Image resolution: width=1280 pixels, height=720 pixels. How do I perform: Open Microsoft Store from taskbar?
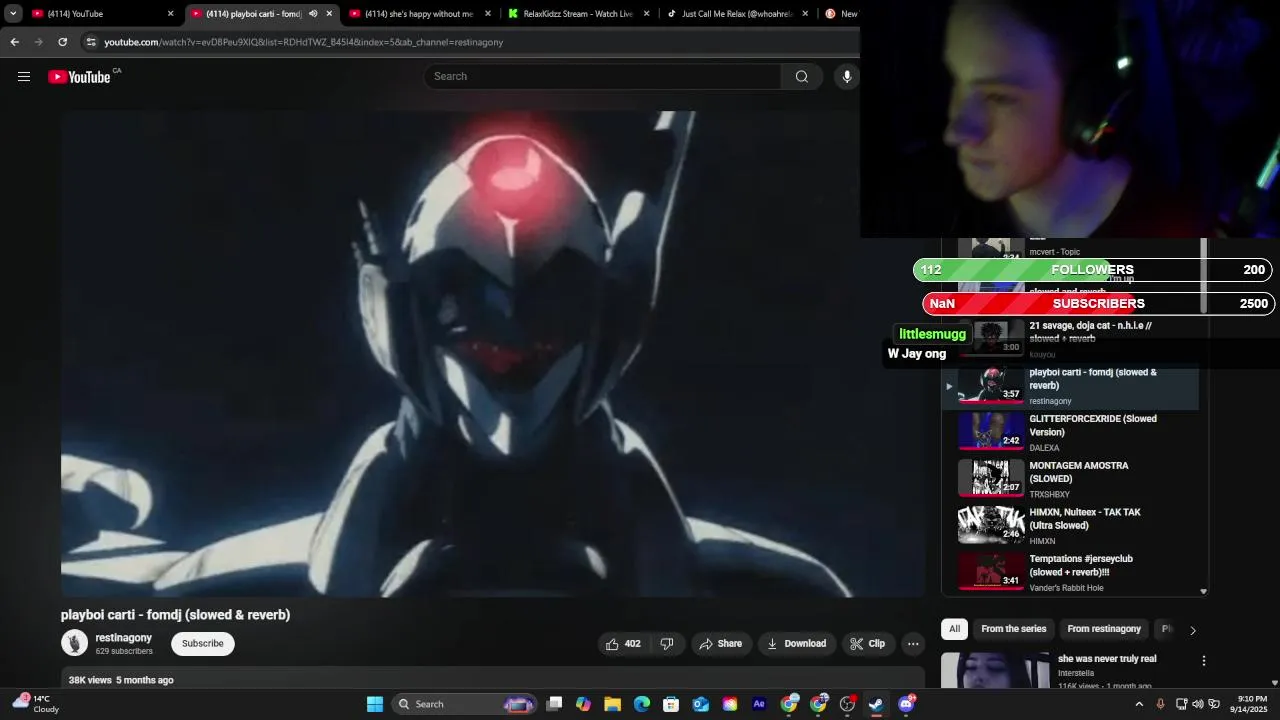(x=671, y=704)
